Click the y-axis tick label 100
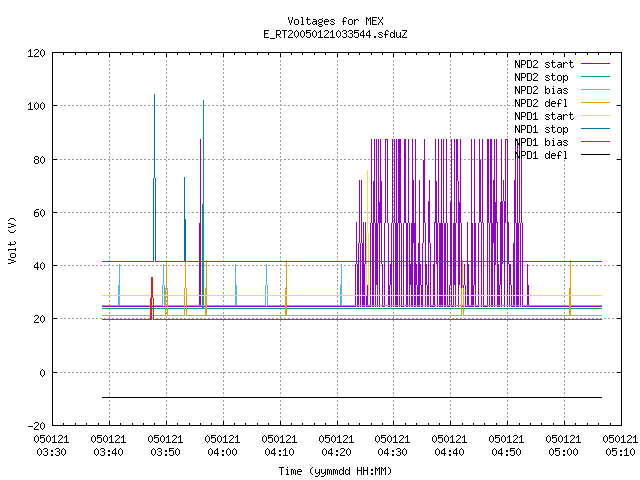The height and width of the screenshot is (480, 640). [36, 106]
